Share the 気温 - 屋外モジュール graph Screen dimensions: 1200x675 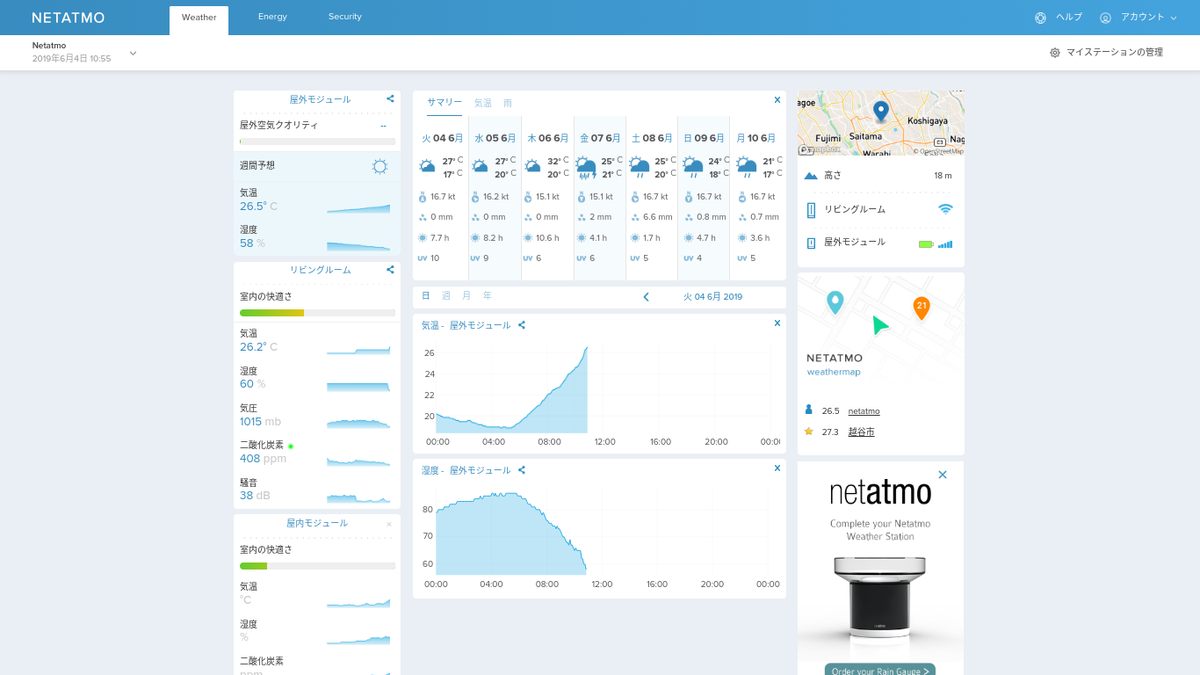522,325
